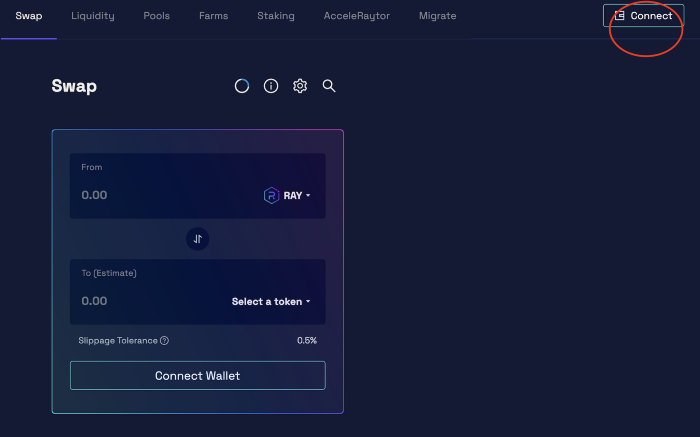Open swap settings gear icon

tap(300, 86)
